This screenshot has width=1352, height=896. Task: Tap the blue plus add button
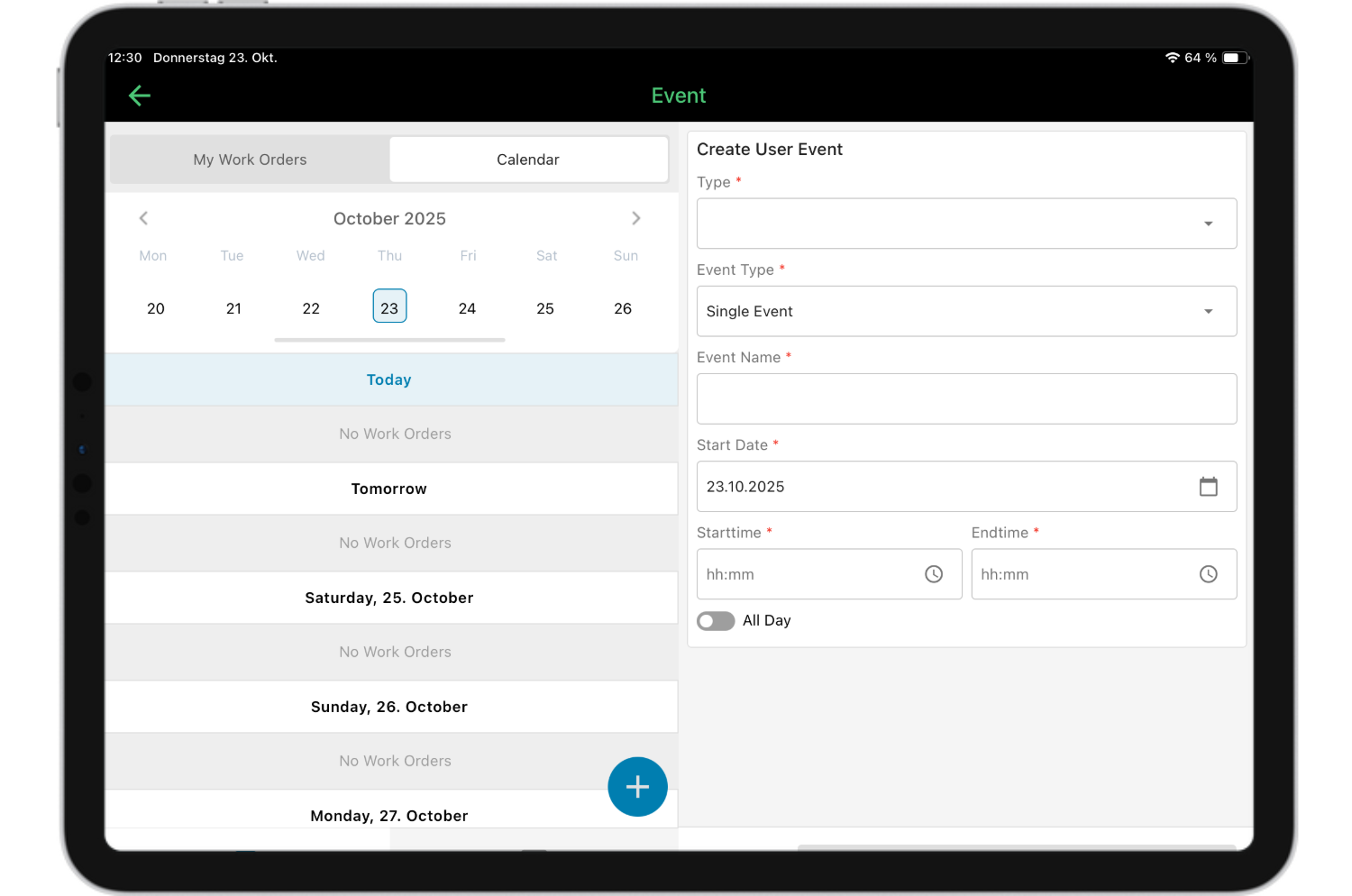tap(637, 787)
